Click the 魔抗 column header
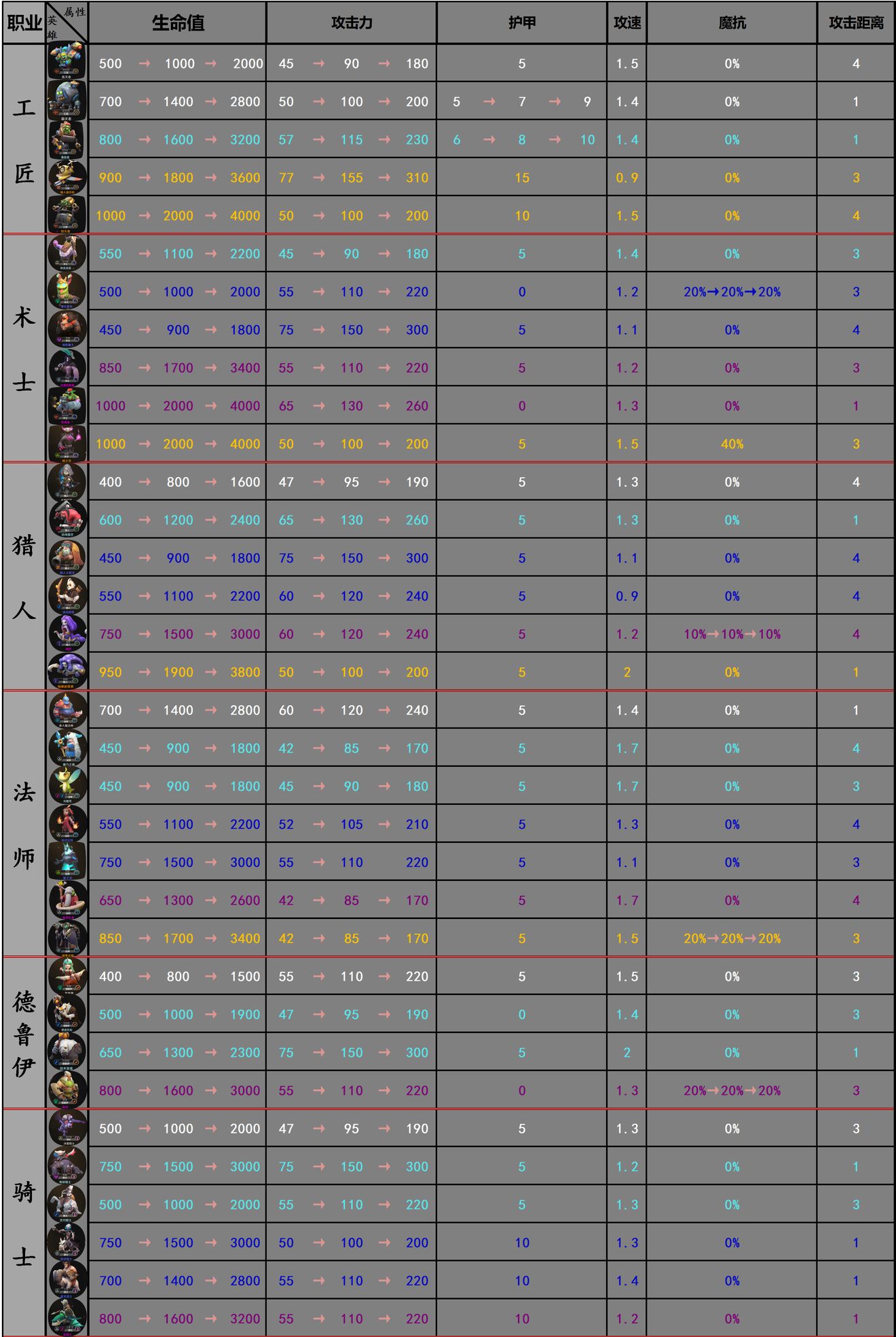This screenshot has height=1337, width=896. click(732, 23)
